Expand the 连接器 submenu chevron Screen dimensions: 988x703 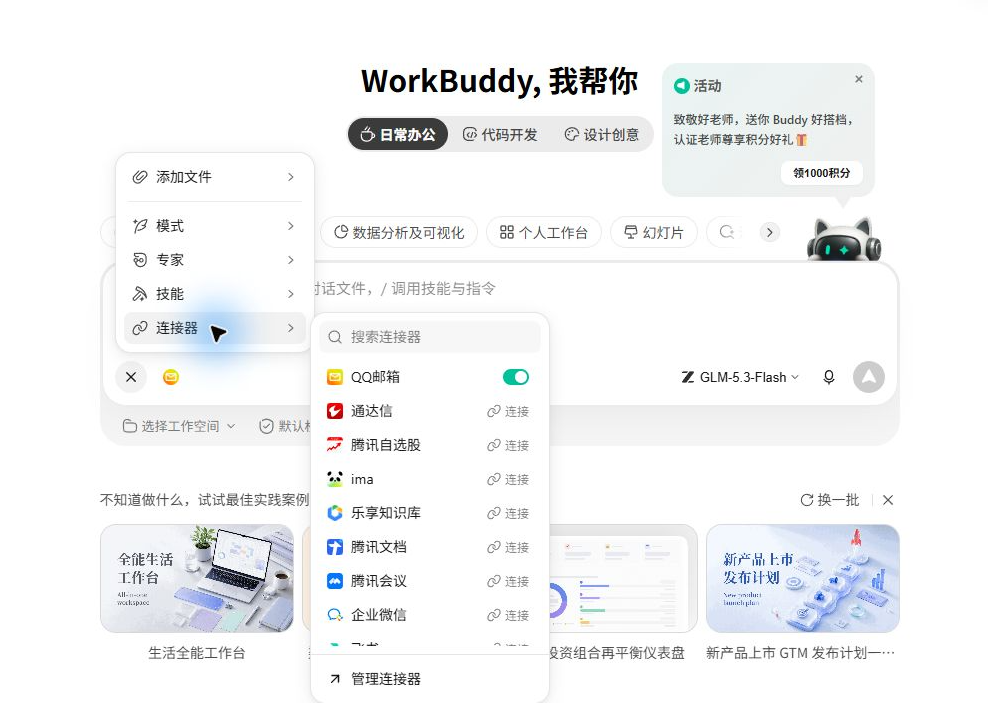click(x=290, y=328)
